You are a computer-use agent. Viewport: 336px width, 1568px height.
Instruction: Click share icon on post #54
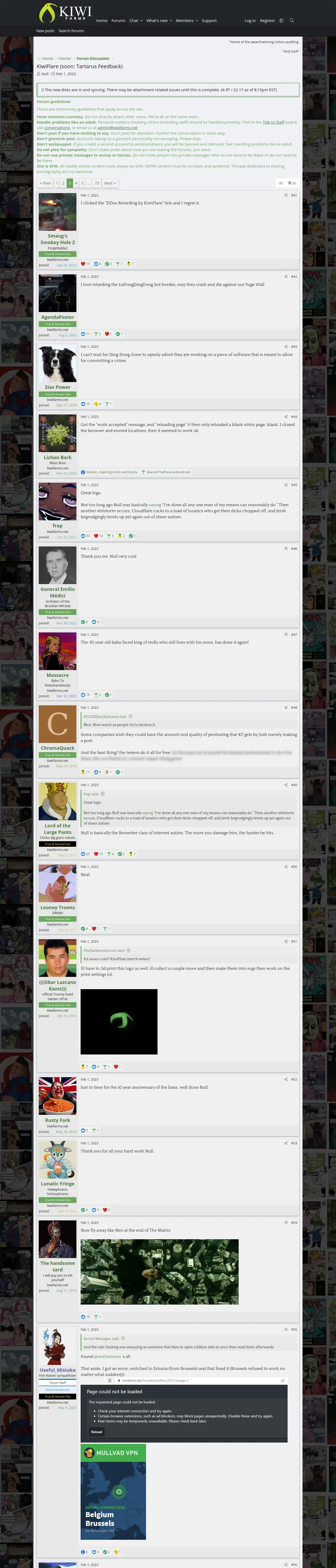click(x=285, y=1222)
